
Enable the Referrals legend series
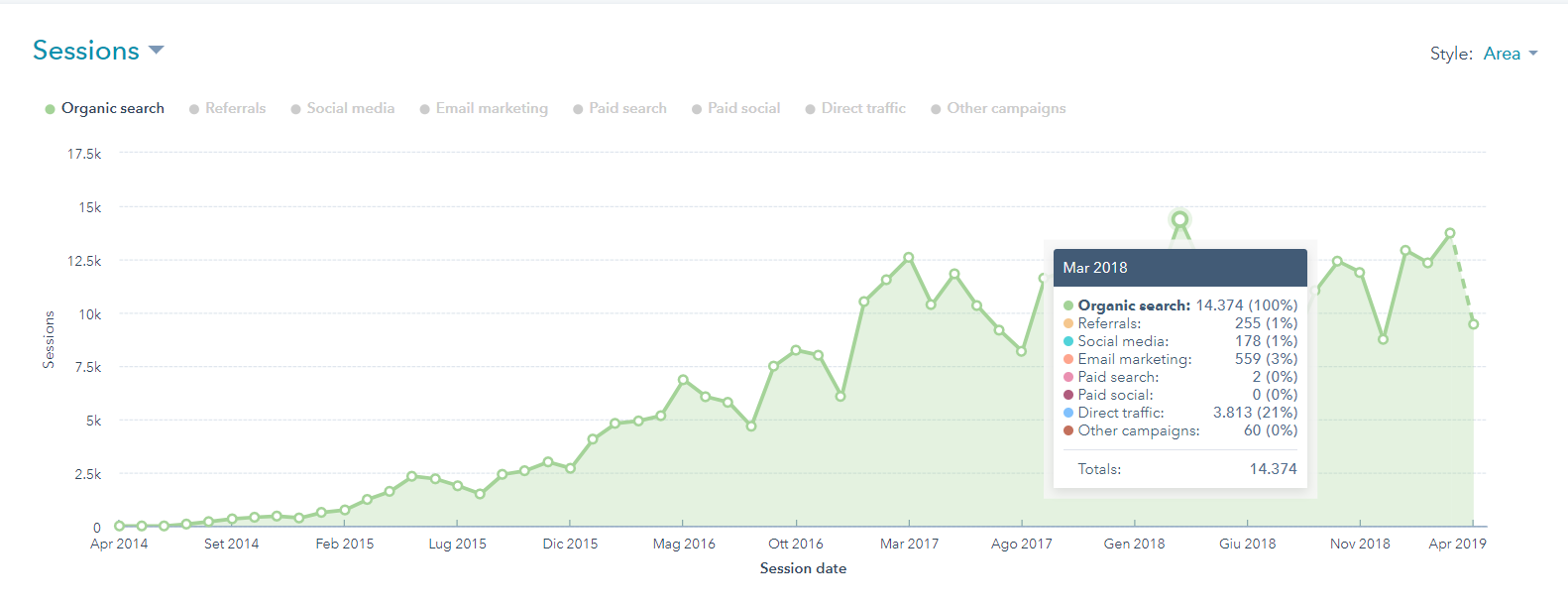(227, 108)
